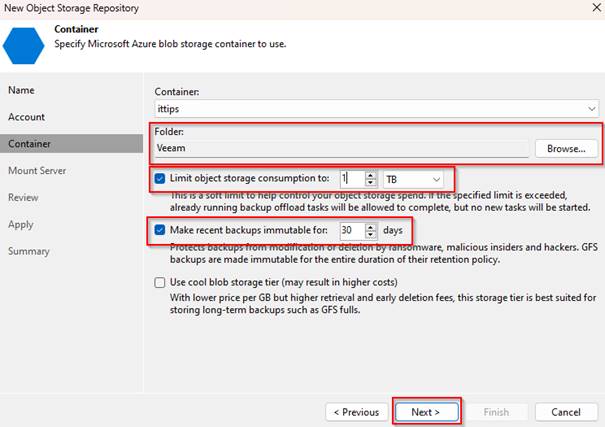The width and height of the screenshot is (605, 427).
Task: Click the Next > button
Action: tap(426, 412)
